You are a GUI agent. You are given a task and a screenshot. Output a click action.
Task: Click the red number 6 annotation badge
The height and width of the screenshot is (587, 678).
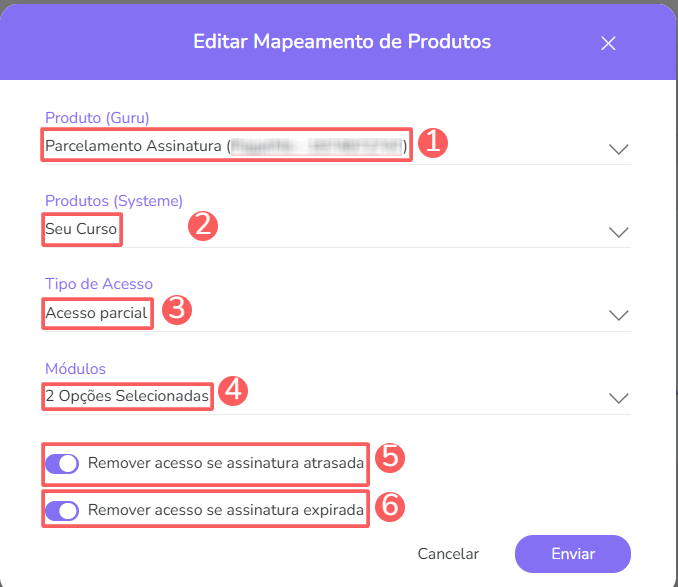click(x=391, y=506)
